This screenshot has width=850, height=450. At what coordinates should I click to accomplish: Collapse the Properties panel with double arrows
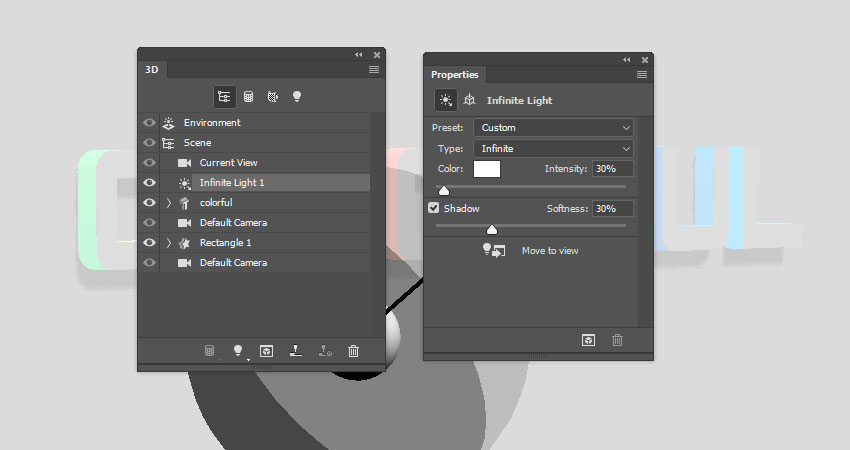coord(627,60)
